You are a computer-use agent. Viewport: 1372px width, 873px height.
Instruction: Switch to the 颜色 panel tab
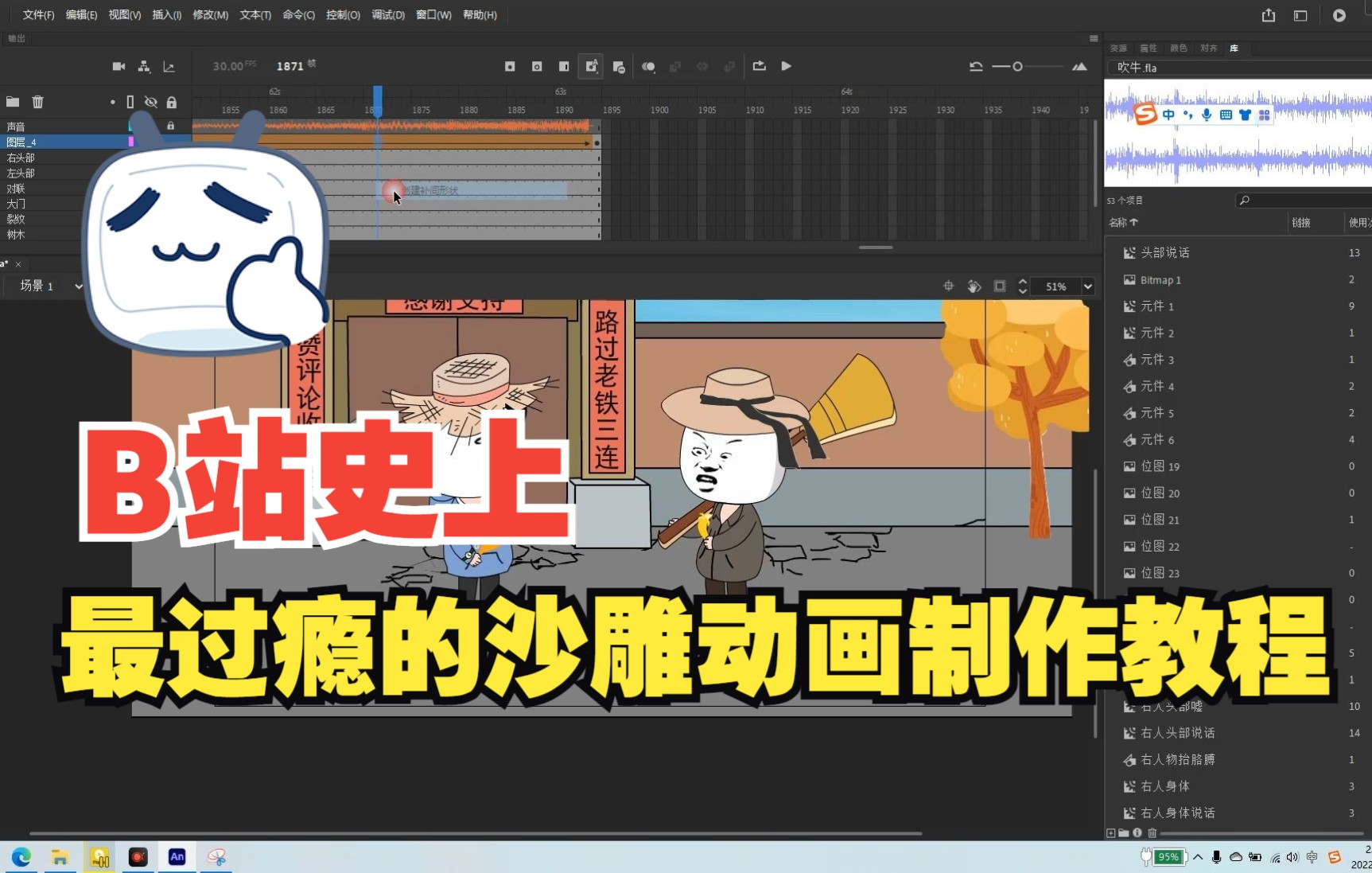pos(1179,48)
